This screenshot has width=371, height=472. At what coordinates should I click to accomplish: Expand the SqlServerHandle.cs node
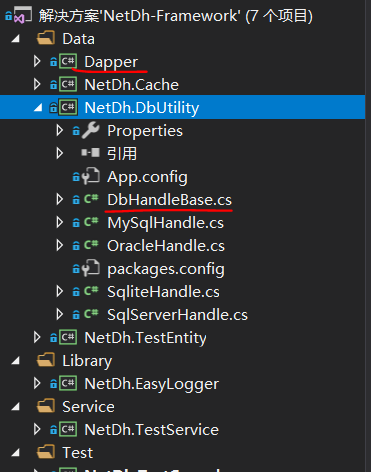click(x=60, y=314)
